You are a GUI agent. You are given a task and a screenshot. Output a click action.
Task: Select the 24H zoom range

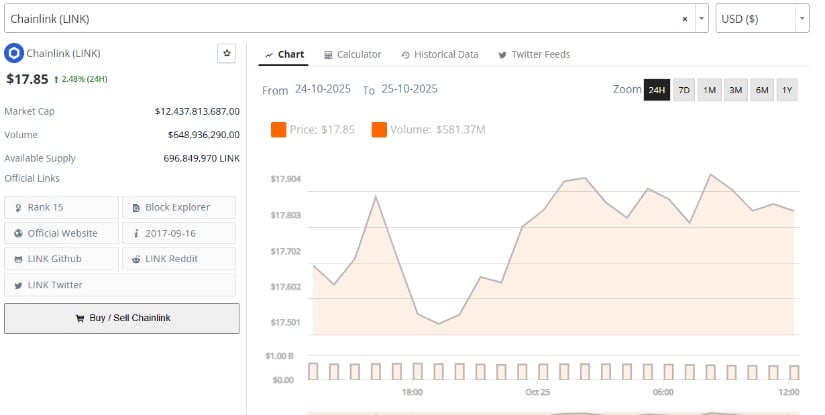click(x=656, y=90)
